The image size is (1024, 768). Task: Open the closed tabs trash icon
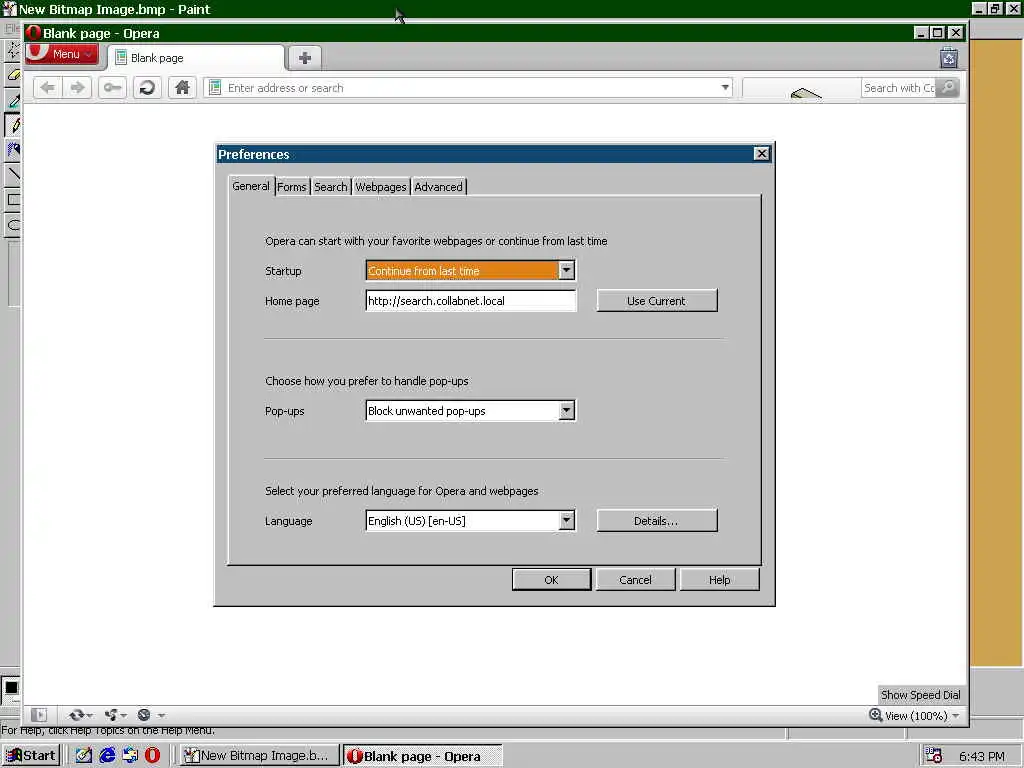click(949, 58)
